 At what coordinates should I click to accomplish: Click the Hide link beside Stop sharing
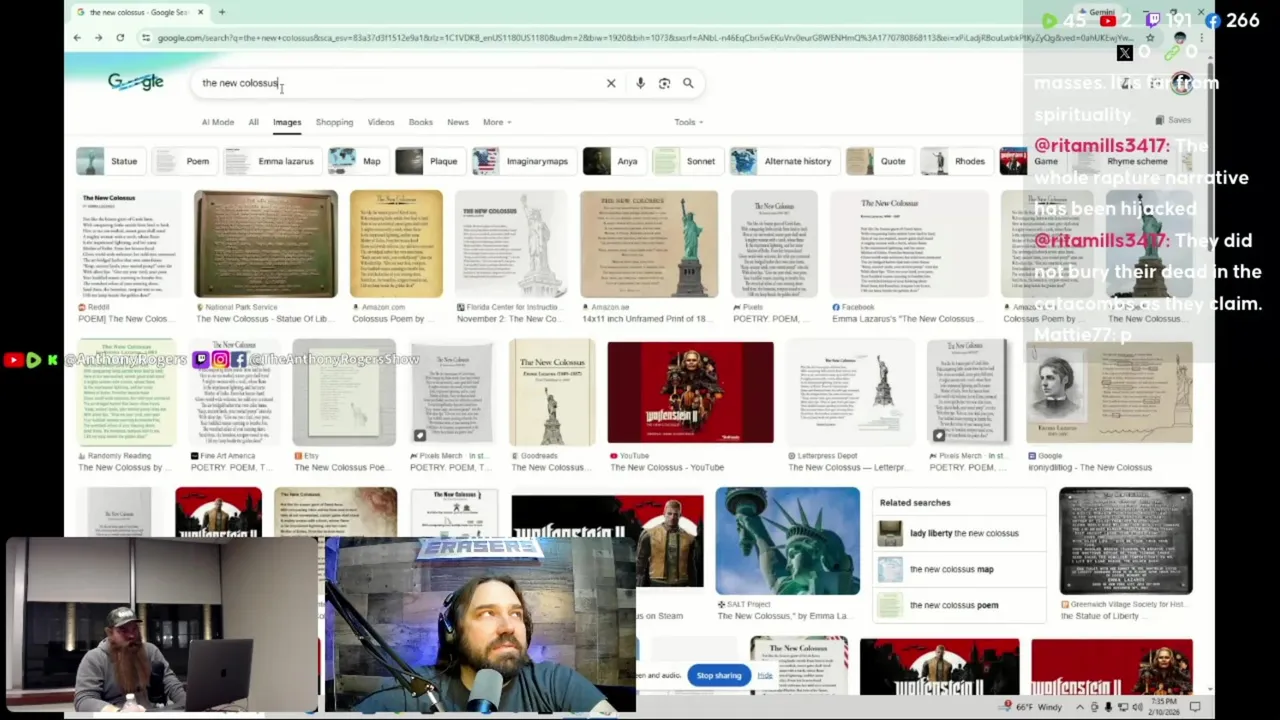point(765,675)
